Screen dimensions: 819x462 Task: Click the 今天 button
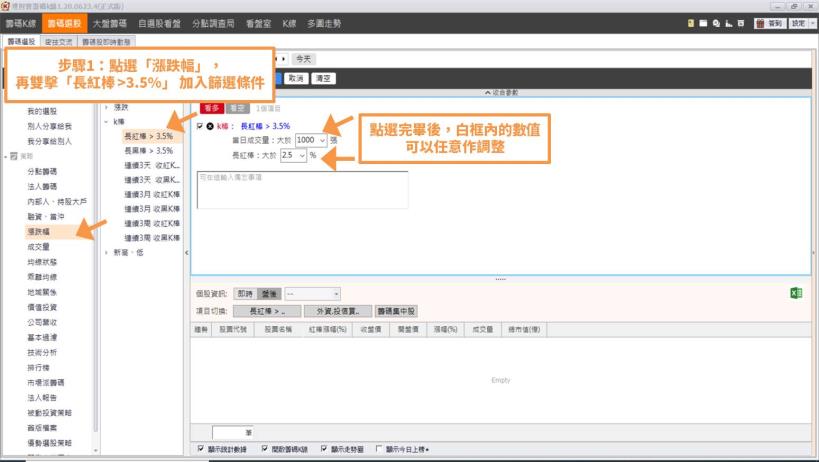pyautogui.click(x=303, y=59)
